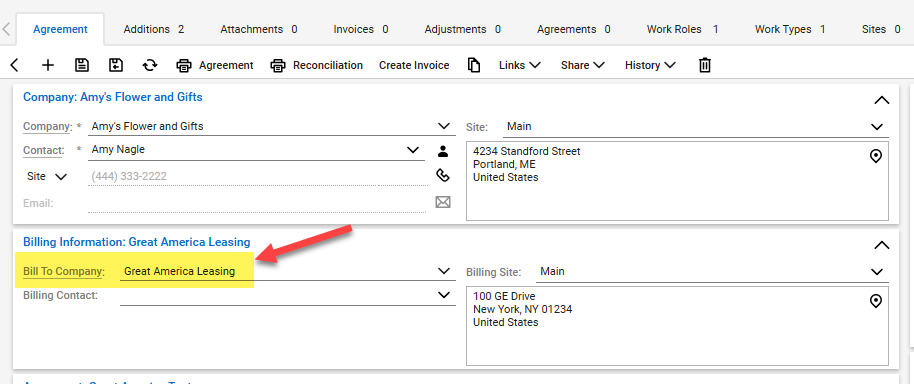Expand the Bill To Company dropdown

tap(444, 271)
